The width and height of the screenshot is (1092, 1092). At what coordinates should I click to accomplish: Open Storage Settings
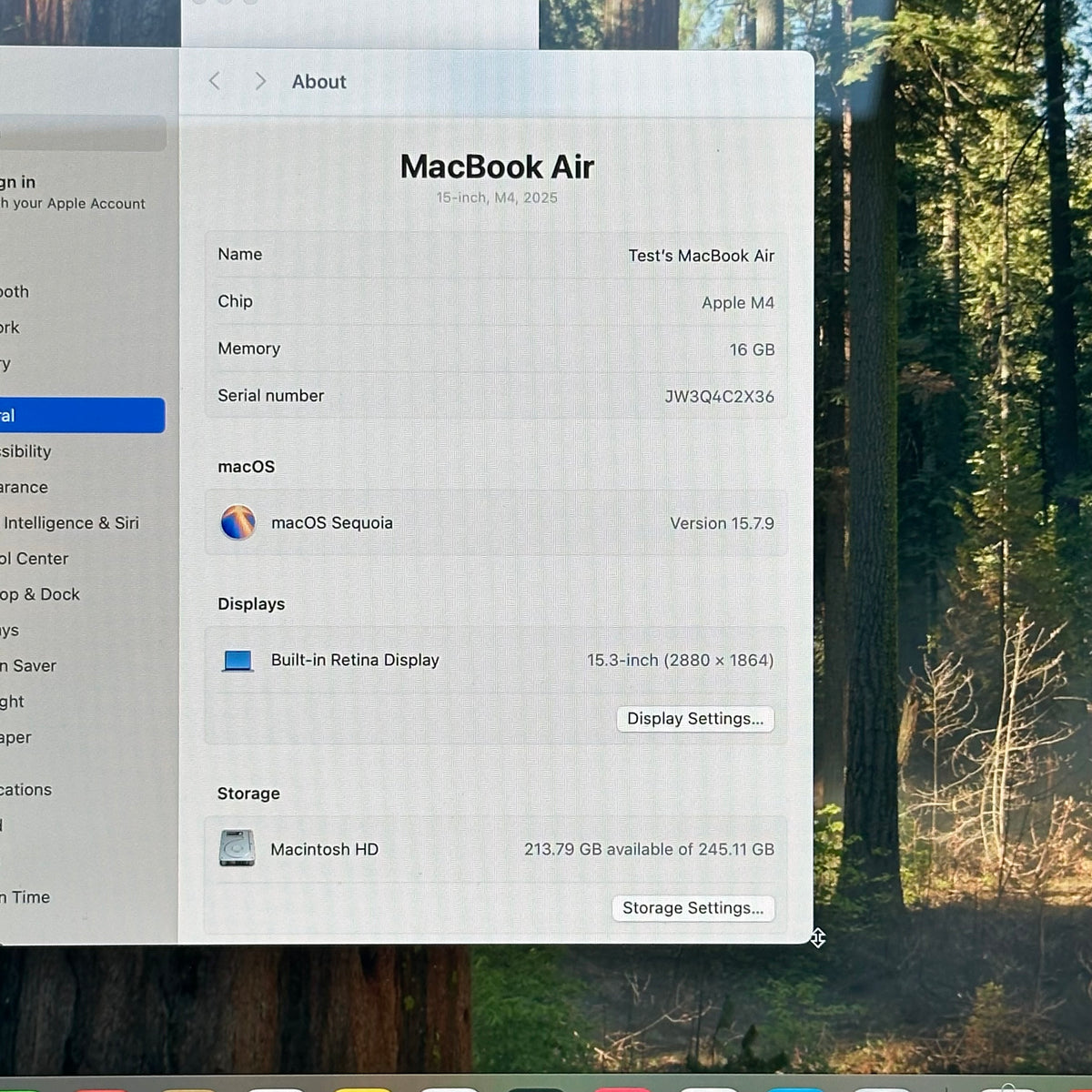pyautogui.click(x=693, y=908)
